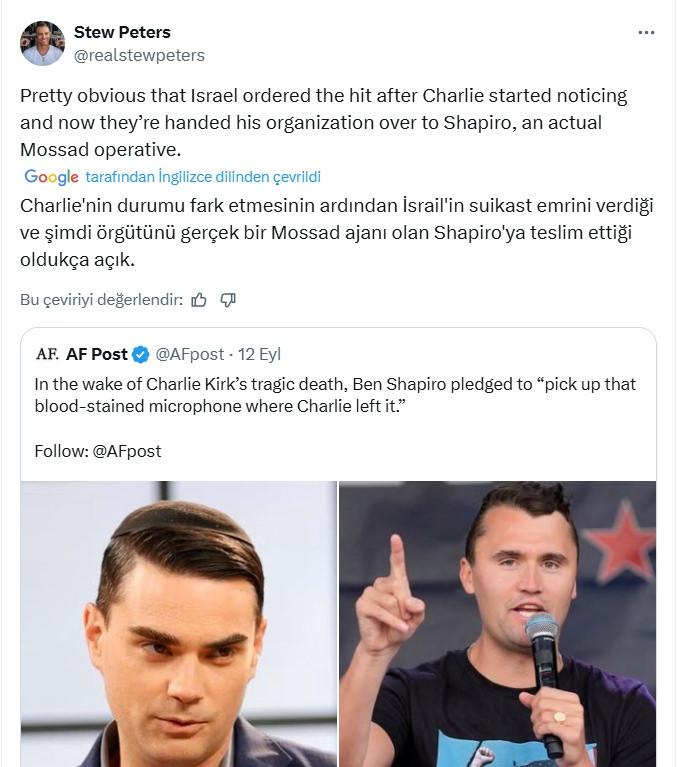Viewport: 677px width, 767px height.
Task: Click the blue verified badge next to AF Post
Action: tap(141, 354)
